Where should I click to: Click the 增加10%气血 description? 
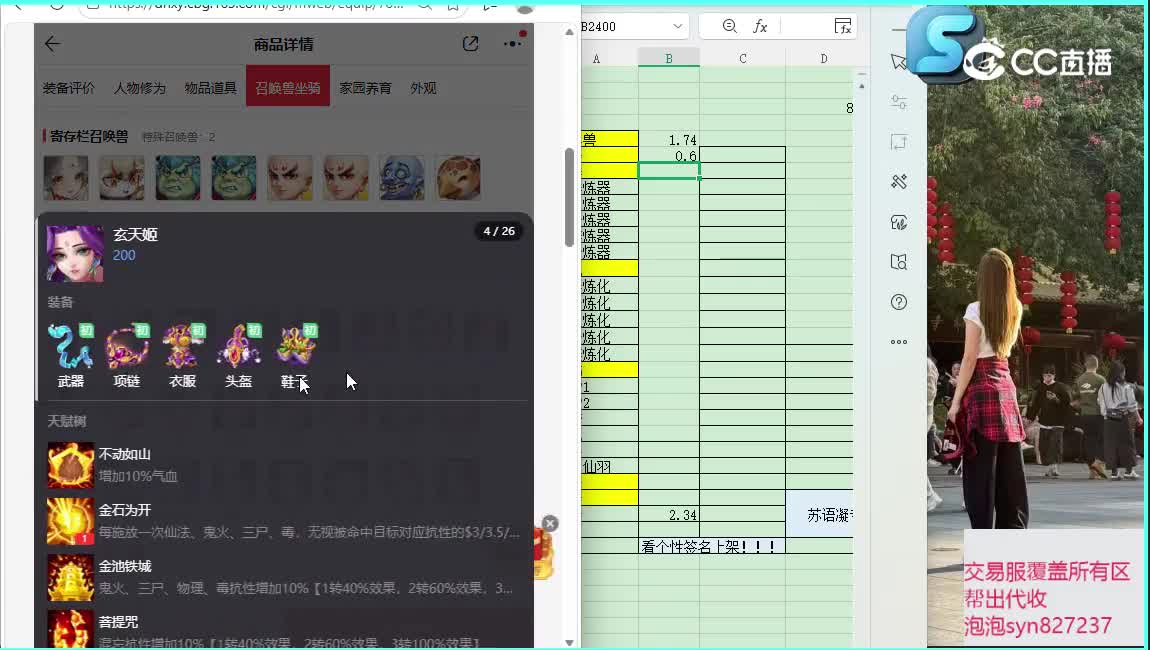click(139, 476)
